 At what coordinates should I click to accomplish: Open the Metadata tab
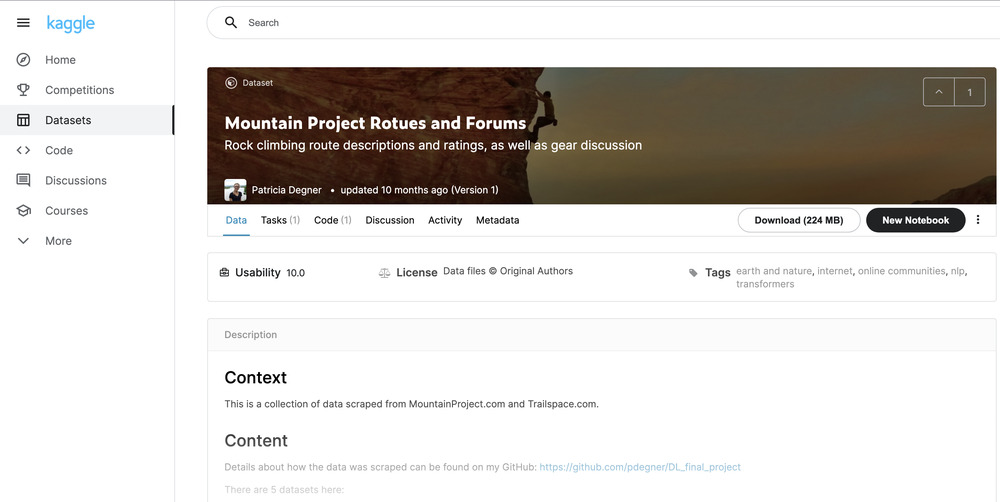coord(497,220)
